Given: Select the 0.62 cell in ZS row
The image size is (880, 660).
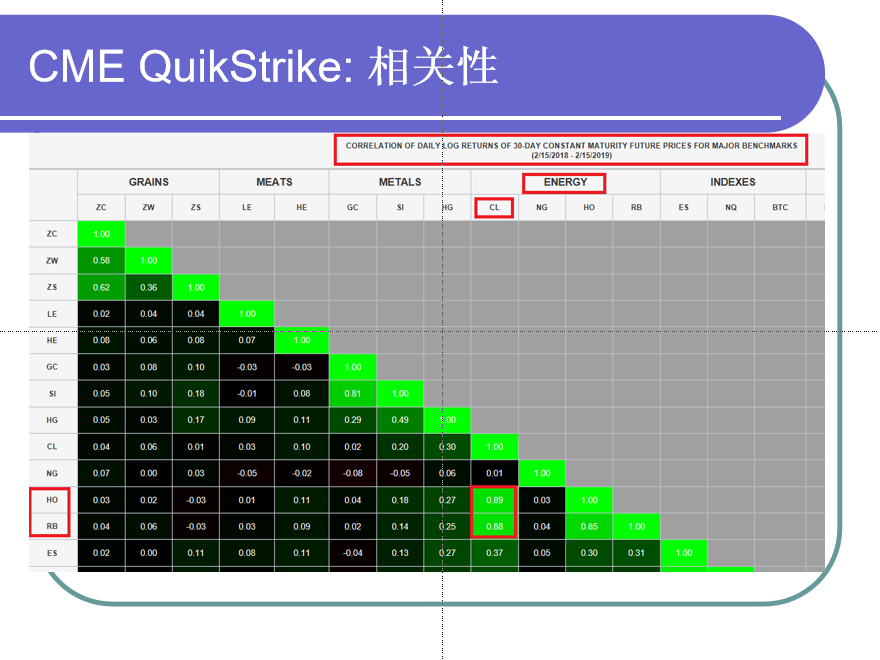Looking at the screenshot, I should coord(101,287).
